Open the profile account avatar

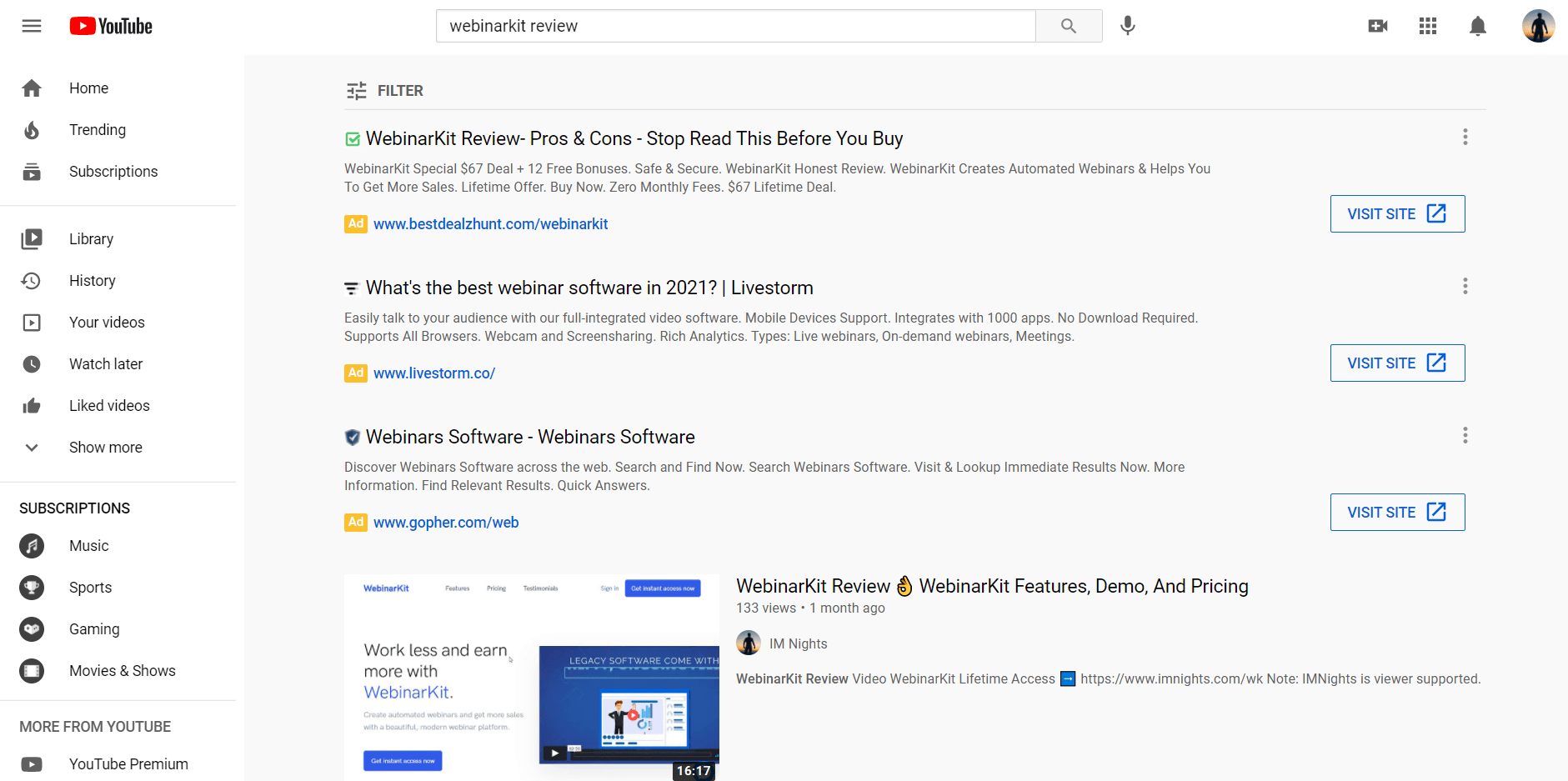point(1537,26)
